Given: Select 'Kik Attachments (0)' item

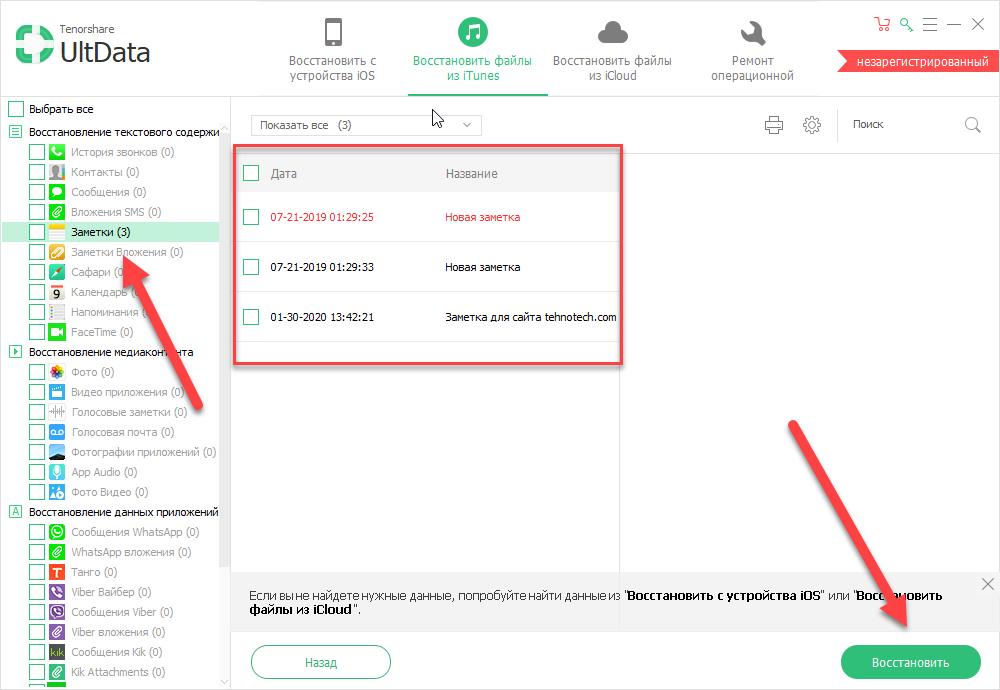Looking at the screenshot, I should 118,672.
